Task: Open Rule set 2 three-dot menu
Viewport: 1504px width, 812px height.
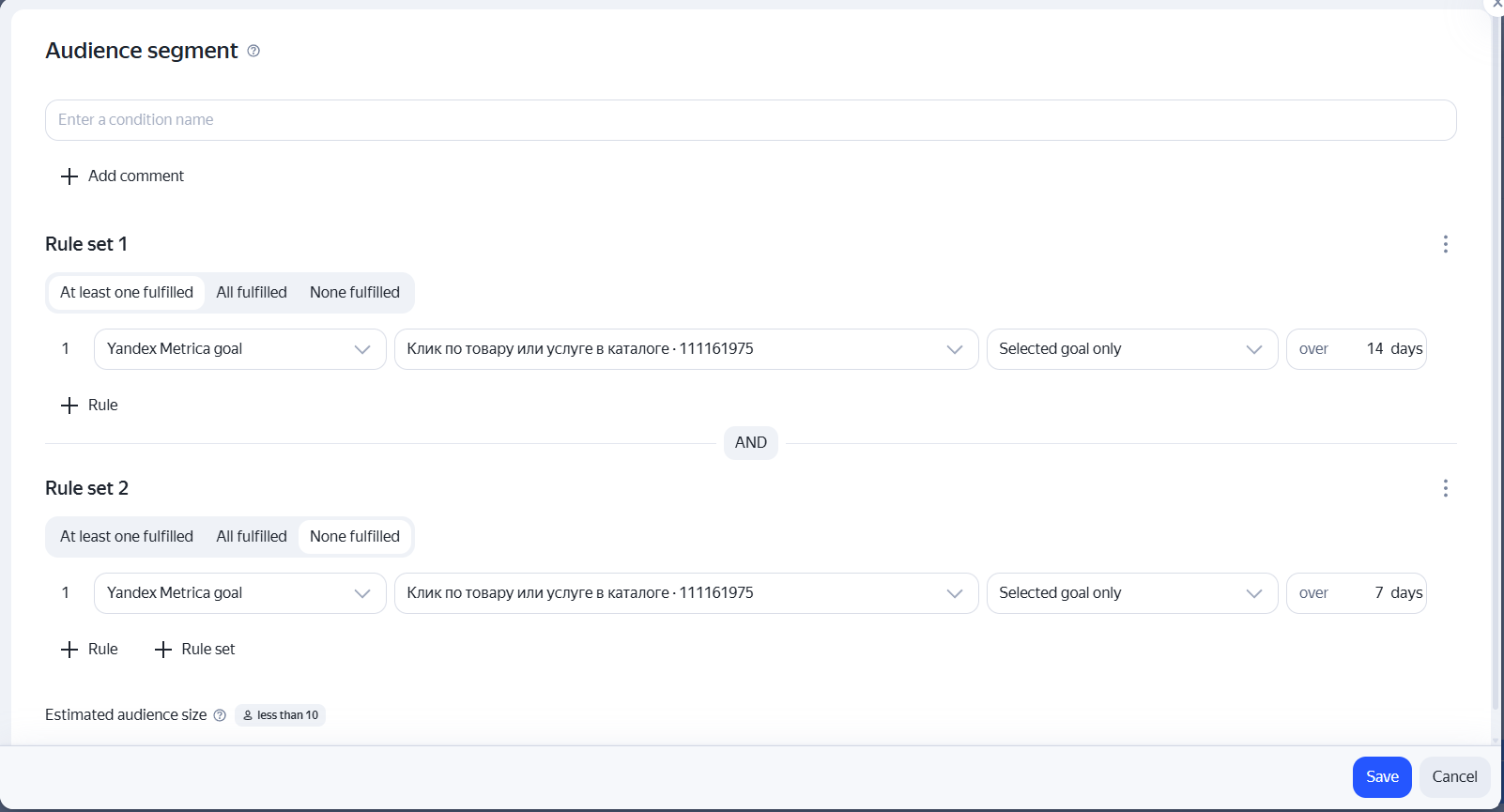Action: click(x=1446, y=488)
